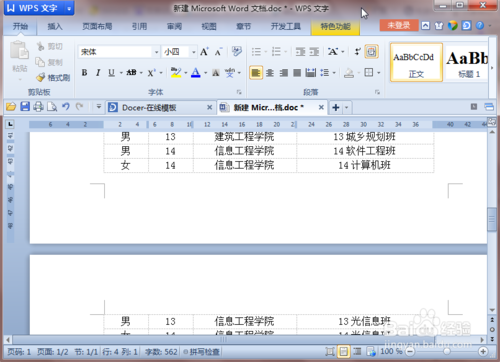Open the paragraph dialog launcher
This screenshot has width=500, height=362.
[x=377, y=92]
